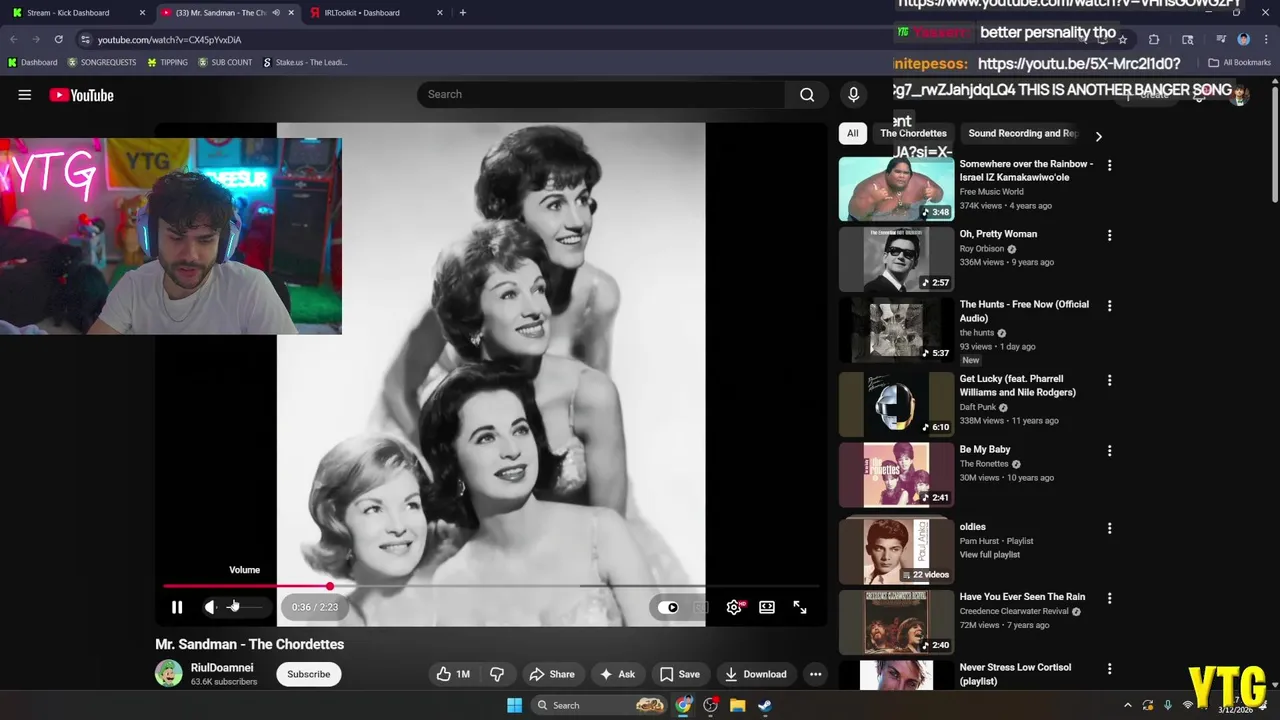This screenshot has width=1280, height=720.
Task: Open options for Get Lucky video
Action: [1109, 381]
